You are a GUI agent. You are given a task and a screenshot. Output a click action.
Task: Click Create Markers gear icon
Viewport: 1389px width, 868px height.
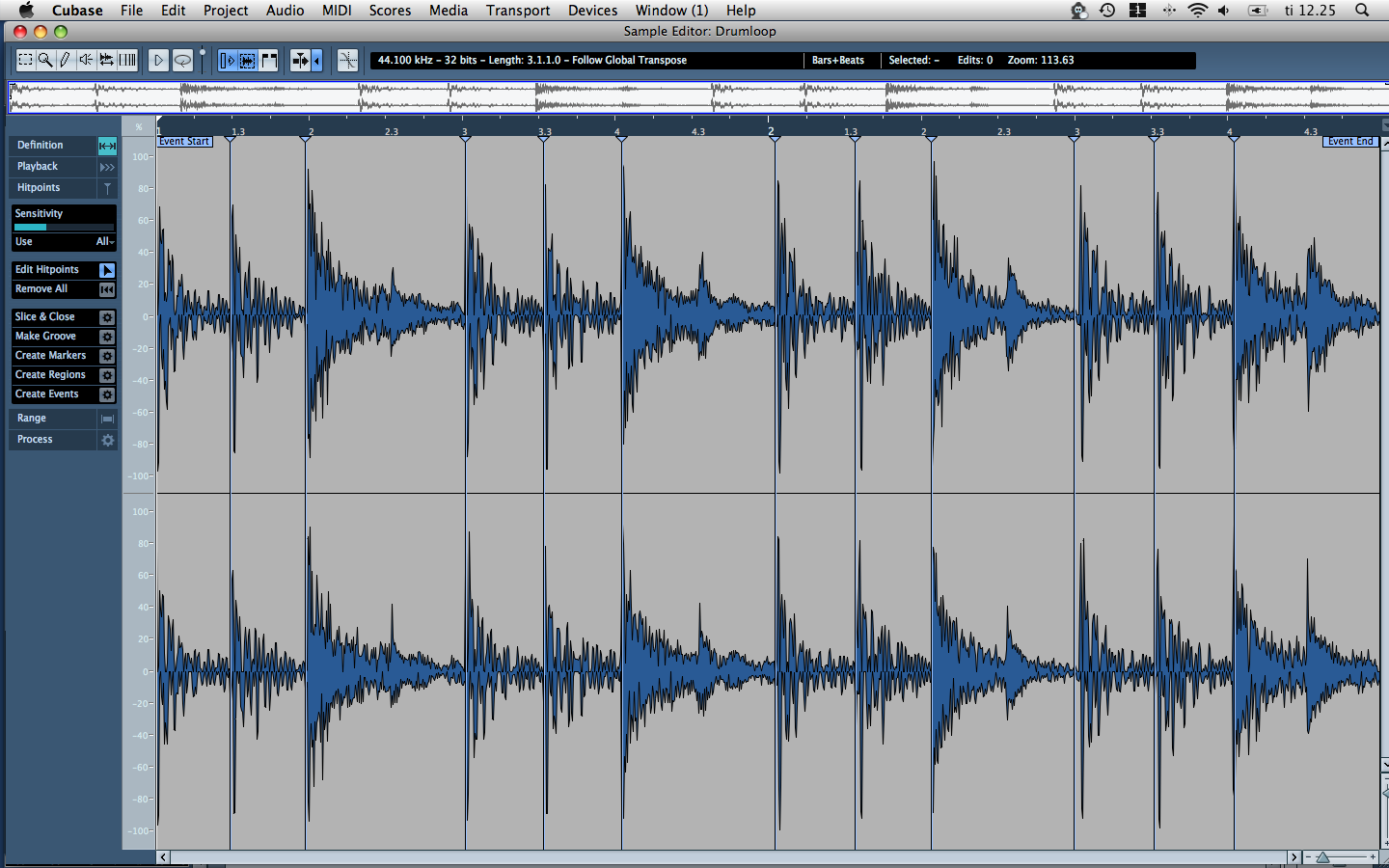point(107,356)
